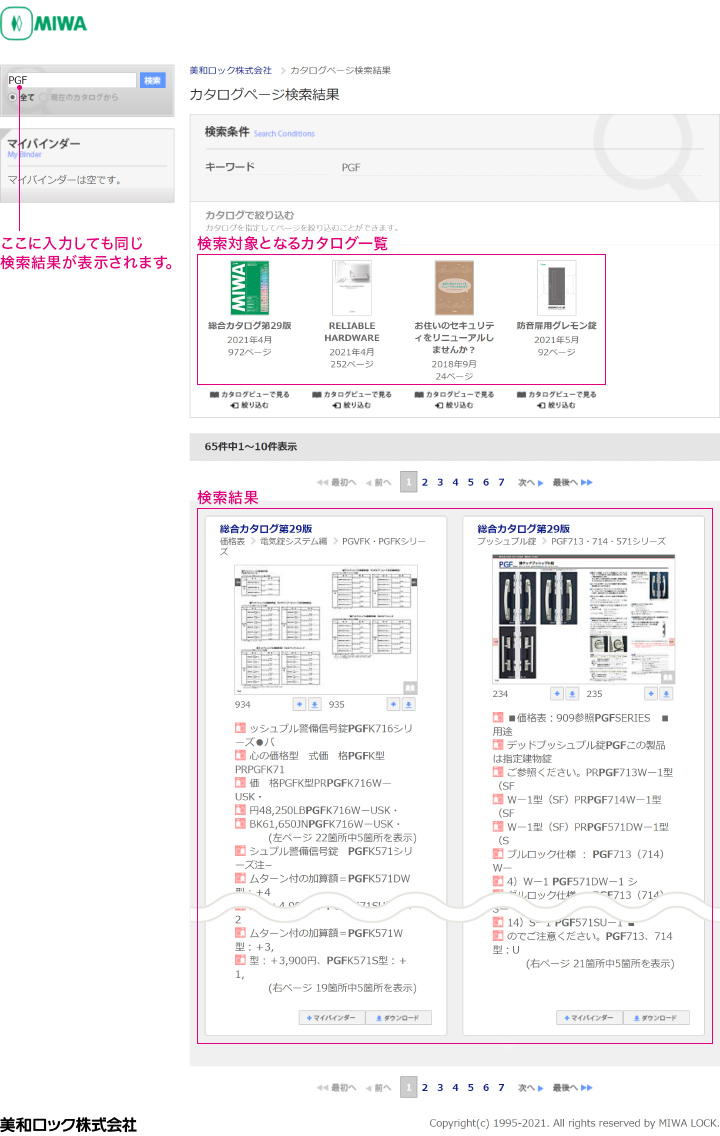Open 総合カタログ第29版 title of PGVFK・PGFKシリーズ card
Screen dimensions: 720x1136
tap(266, 528)
